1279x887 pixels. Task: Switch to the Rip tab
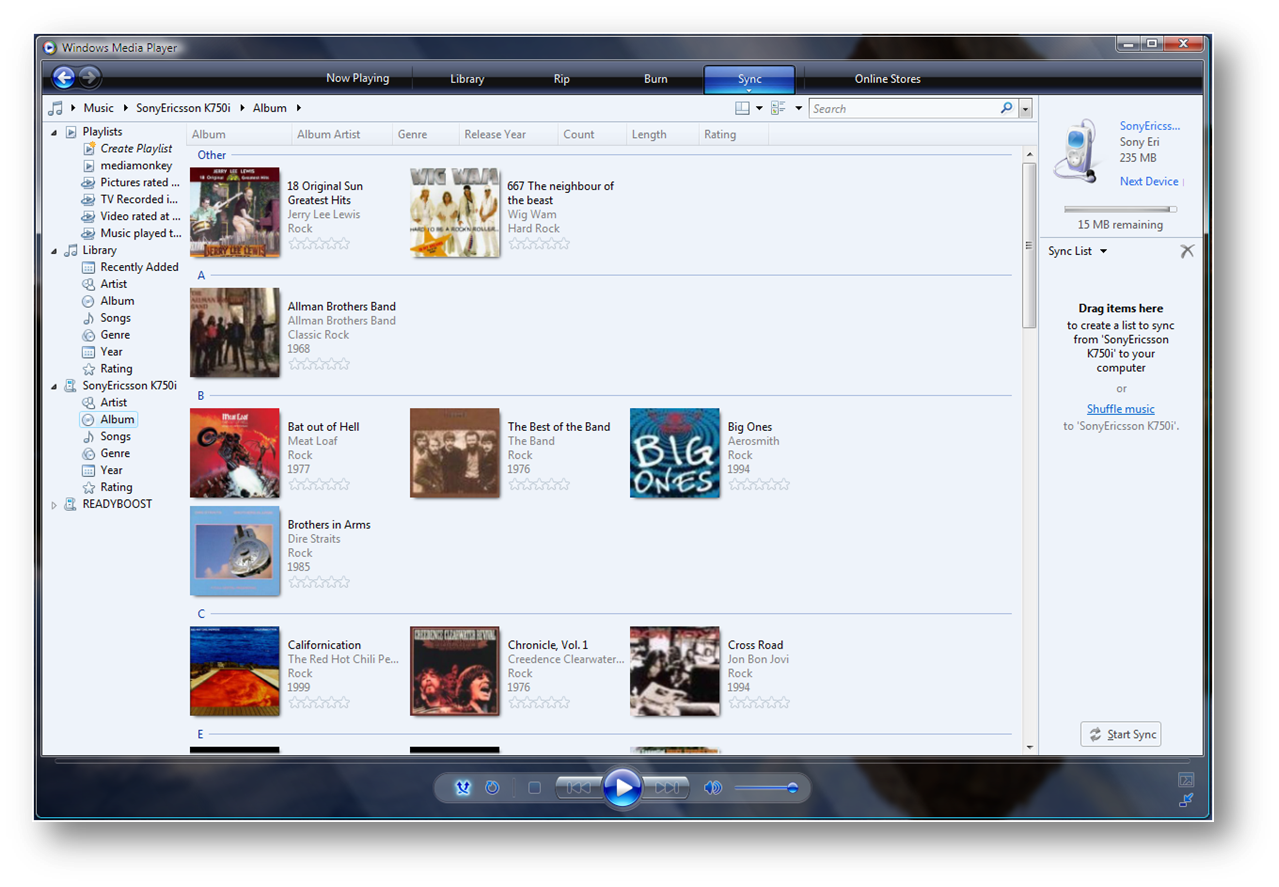(561, 79)
